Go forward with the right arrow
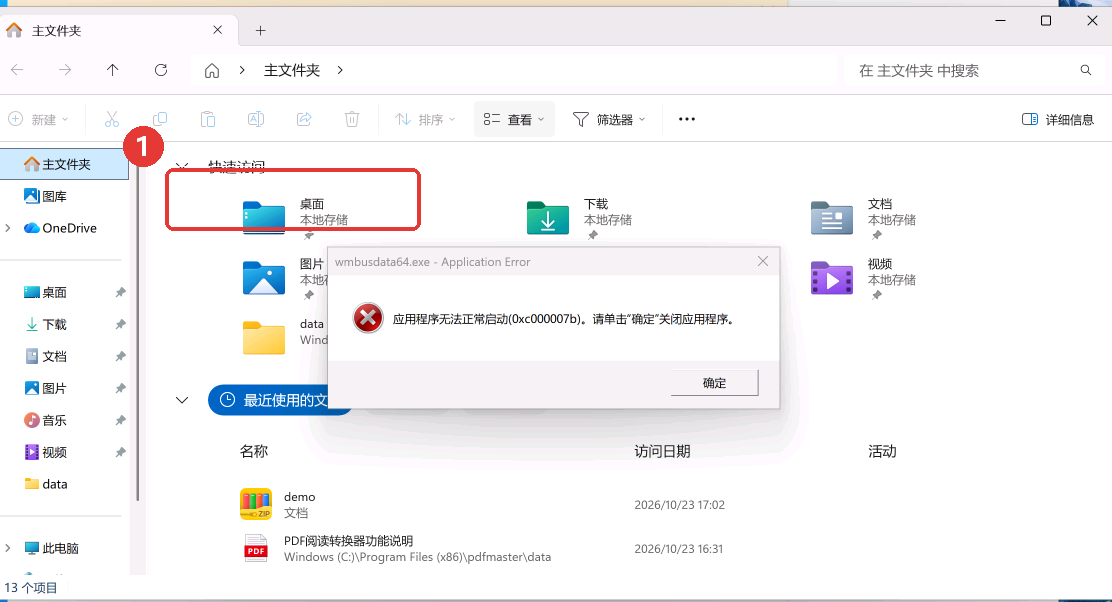The image size is (1112, 602). (x=65, y=69)
